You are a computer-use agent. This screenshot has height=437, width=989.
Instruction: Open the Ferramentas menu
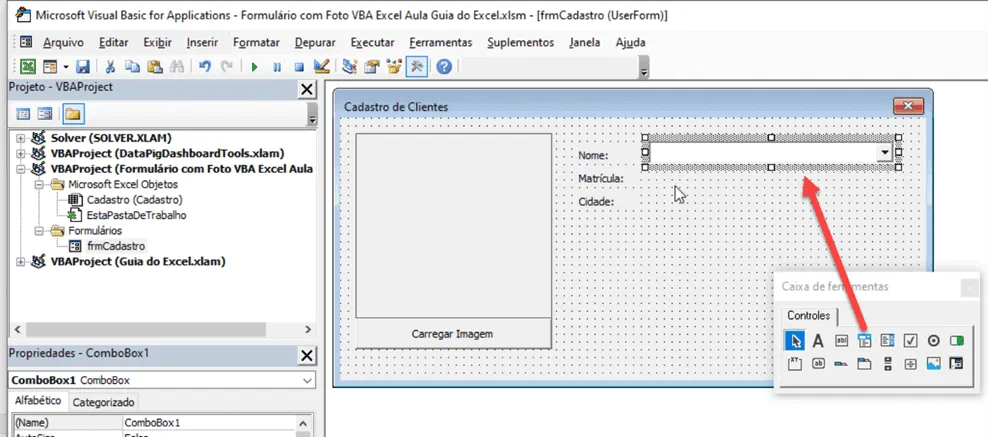tap(440, 42)
